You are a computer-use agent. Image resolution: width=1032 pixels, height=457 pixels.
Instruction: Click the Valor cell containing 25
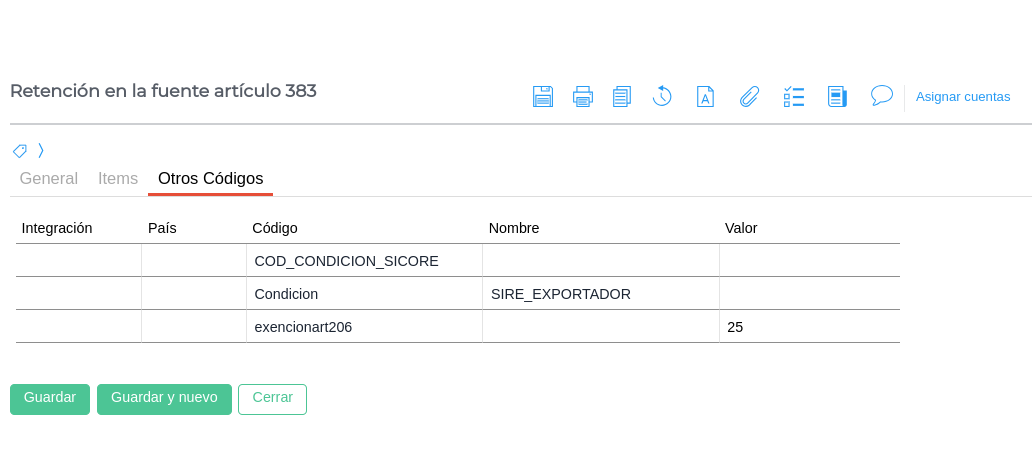(808, 327)
